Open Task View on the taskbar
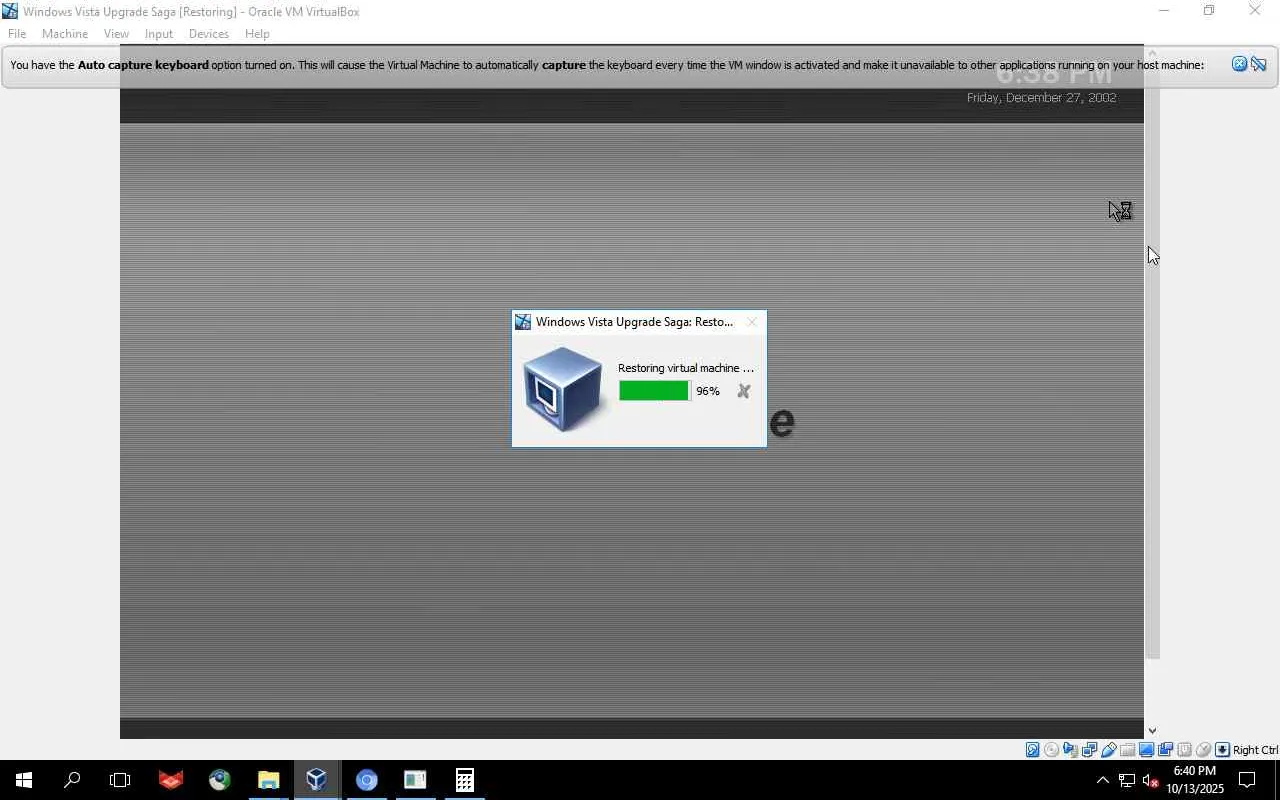Image resolution: width=1280 pixels, height=800 pixels. (120, 780)
